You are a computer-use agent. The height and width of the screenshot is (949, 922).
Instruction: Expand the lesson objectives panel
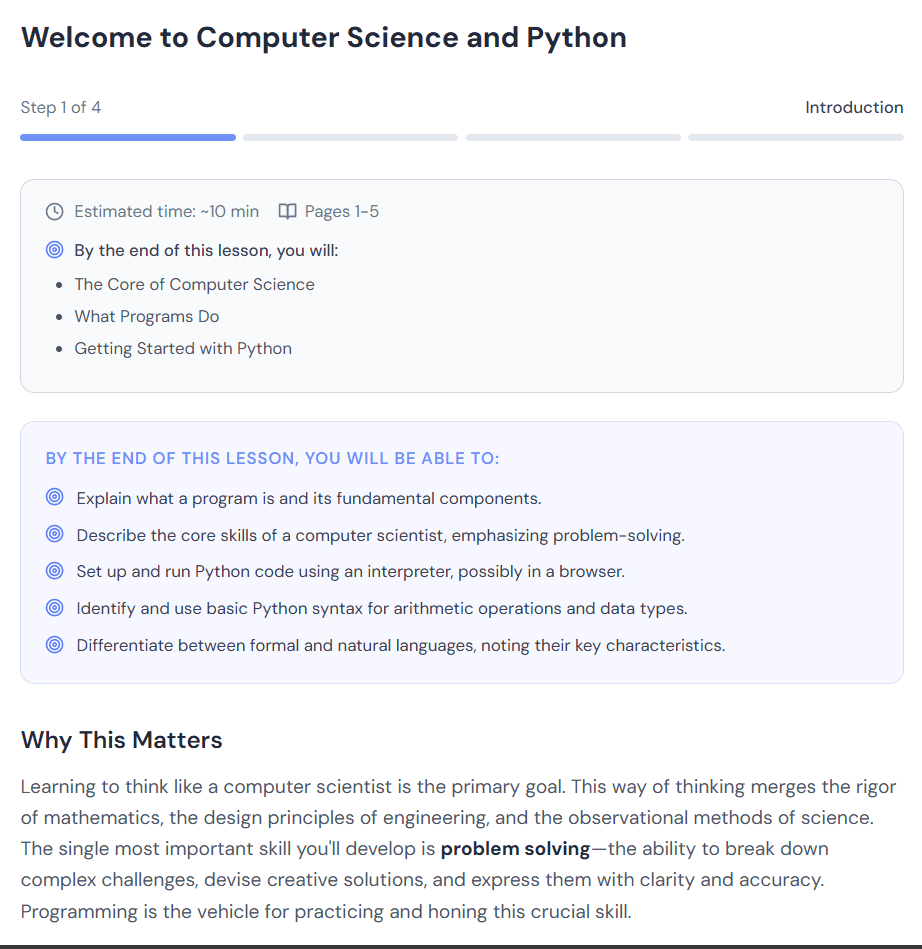pyautogui.click(x=271, y=457)
